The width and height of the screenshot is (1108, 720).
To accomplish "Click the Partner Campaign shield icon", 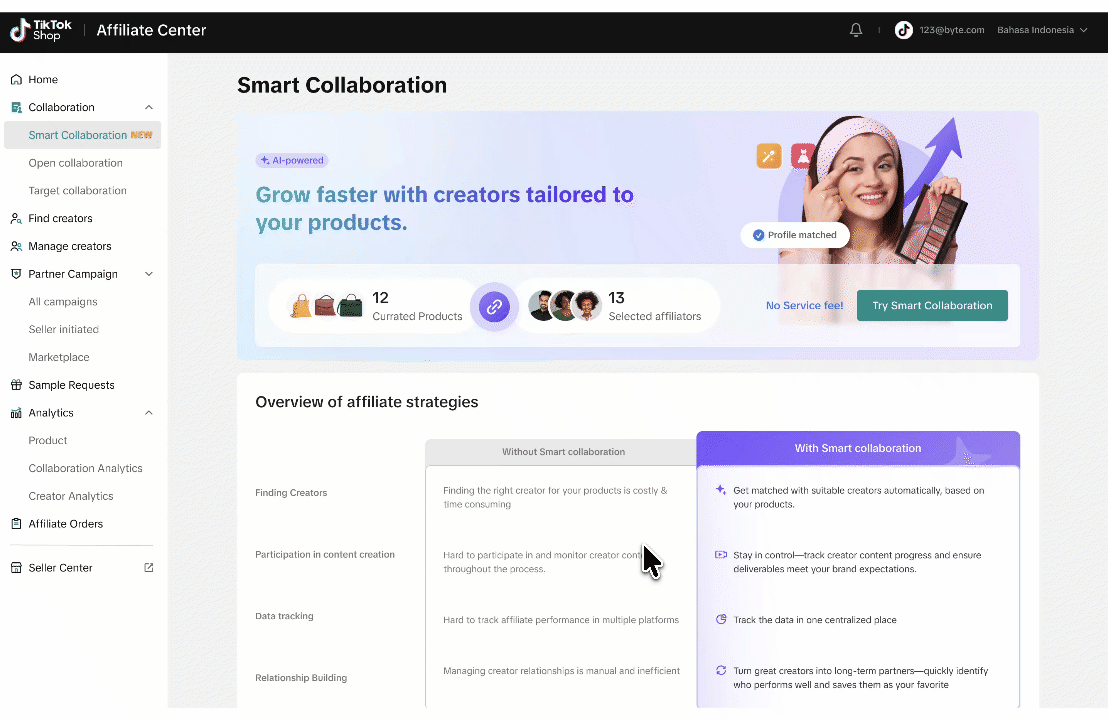I will tap(16, 274).
